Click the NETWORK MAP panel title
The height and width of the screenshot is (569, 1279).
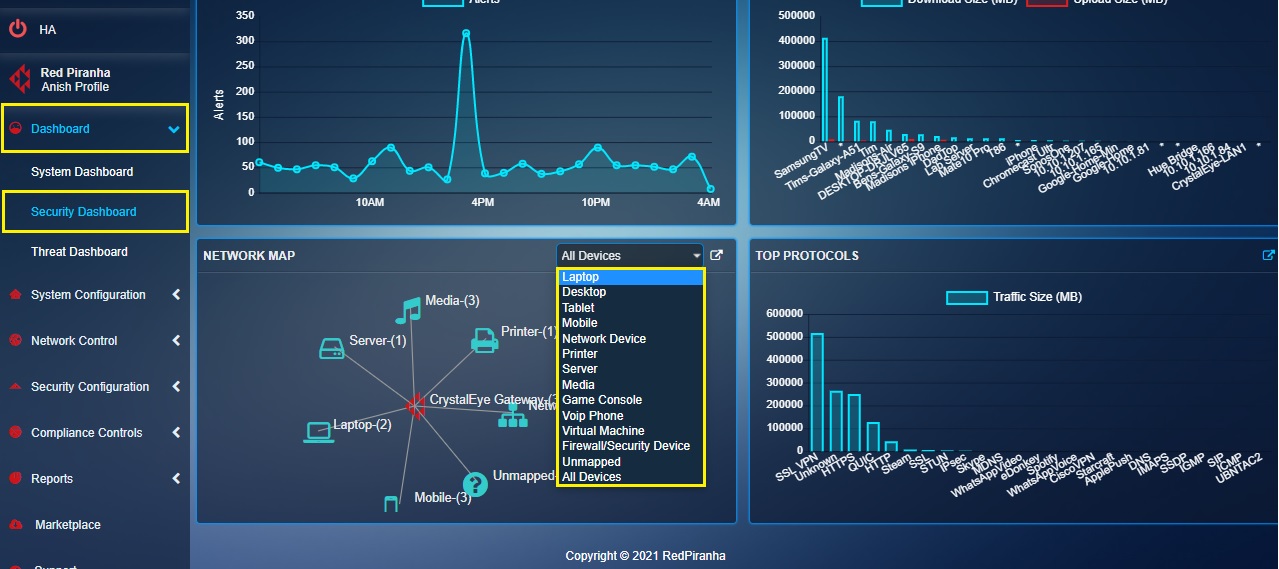(249, 256)
